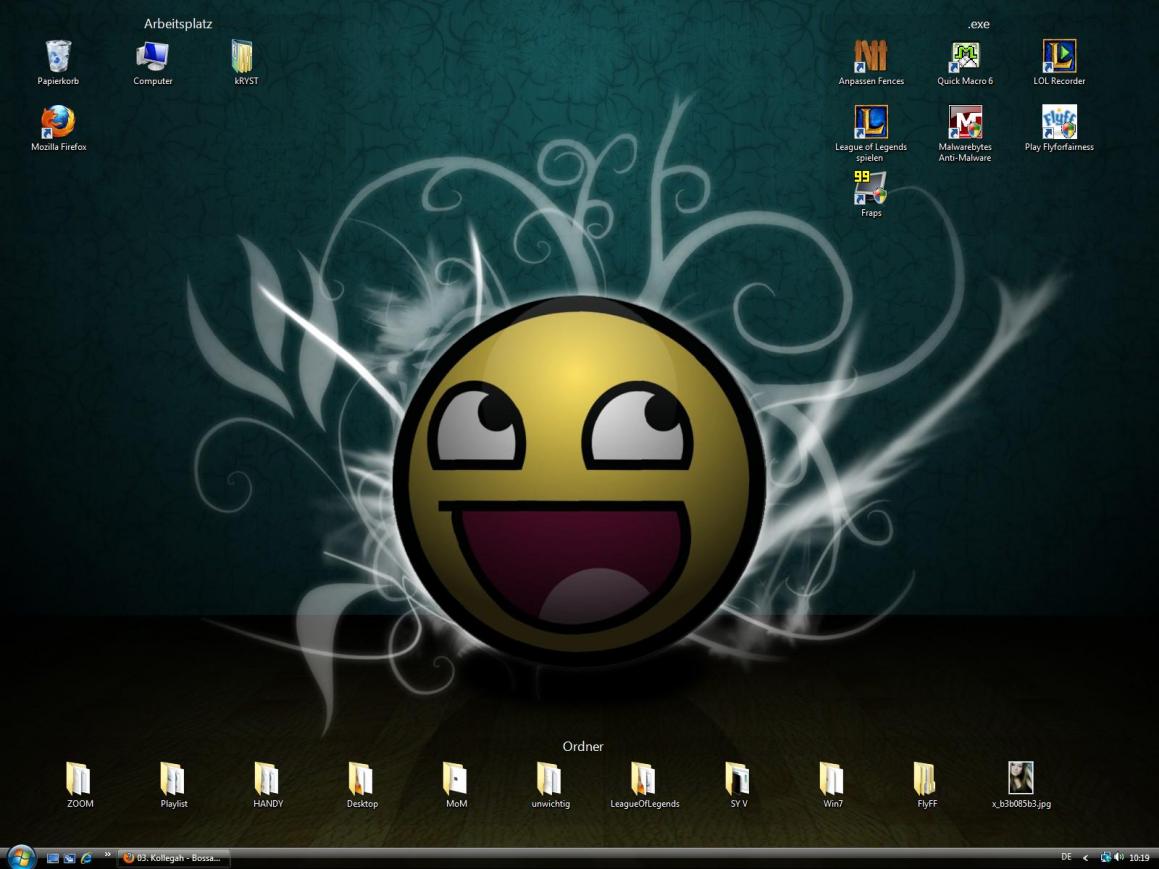This screenshot has height=869, width=1159.
Task: Select the Papierkorb recycle bin icon
Action: [58, 56]
